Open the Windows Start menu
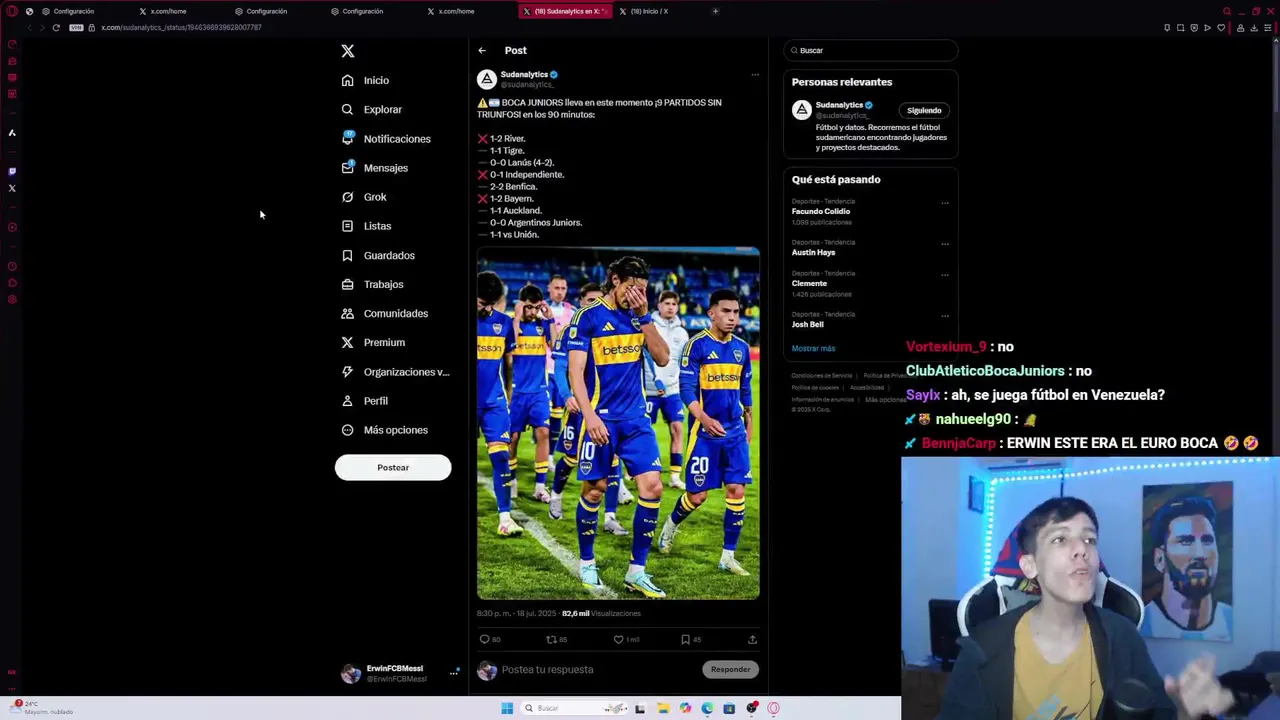Image resolution: width=1280 pixels, height=720 pixels. 507,708
